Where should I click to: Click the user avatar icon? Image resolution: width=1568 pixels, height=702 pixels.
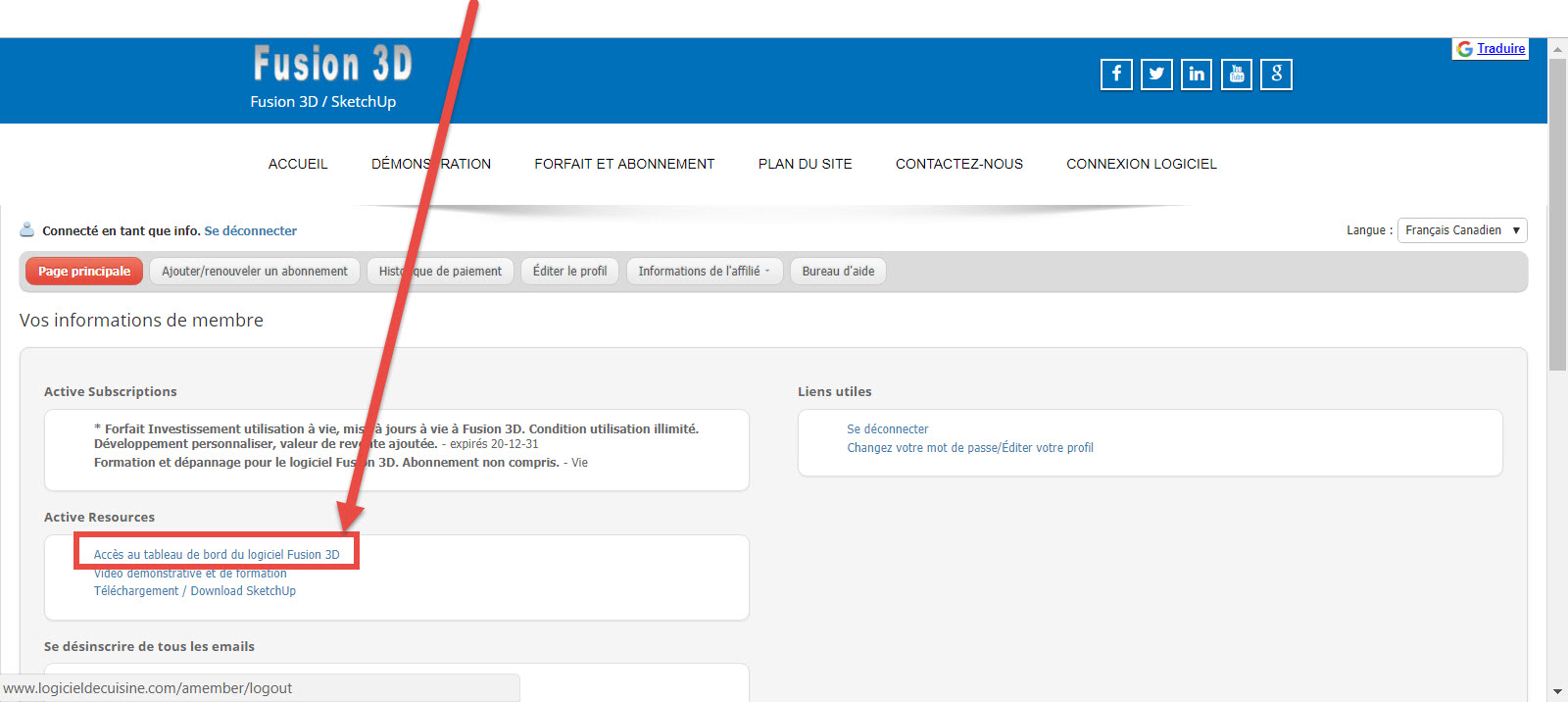coord(27,230)
